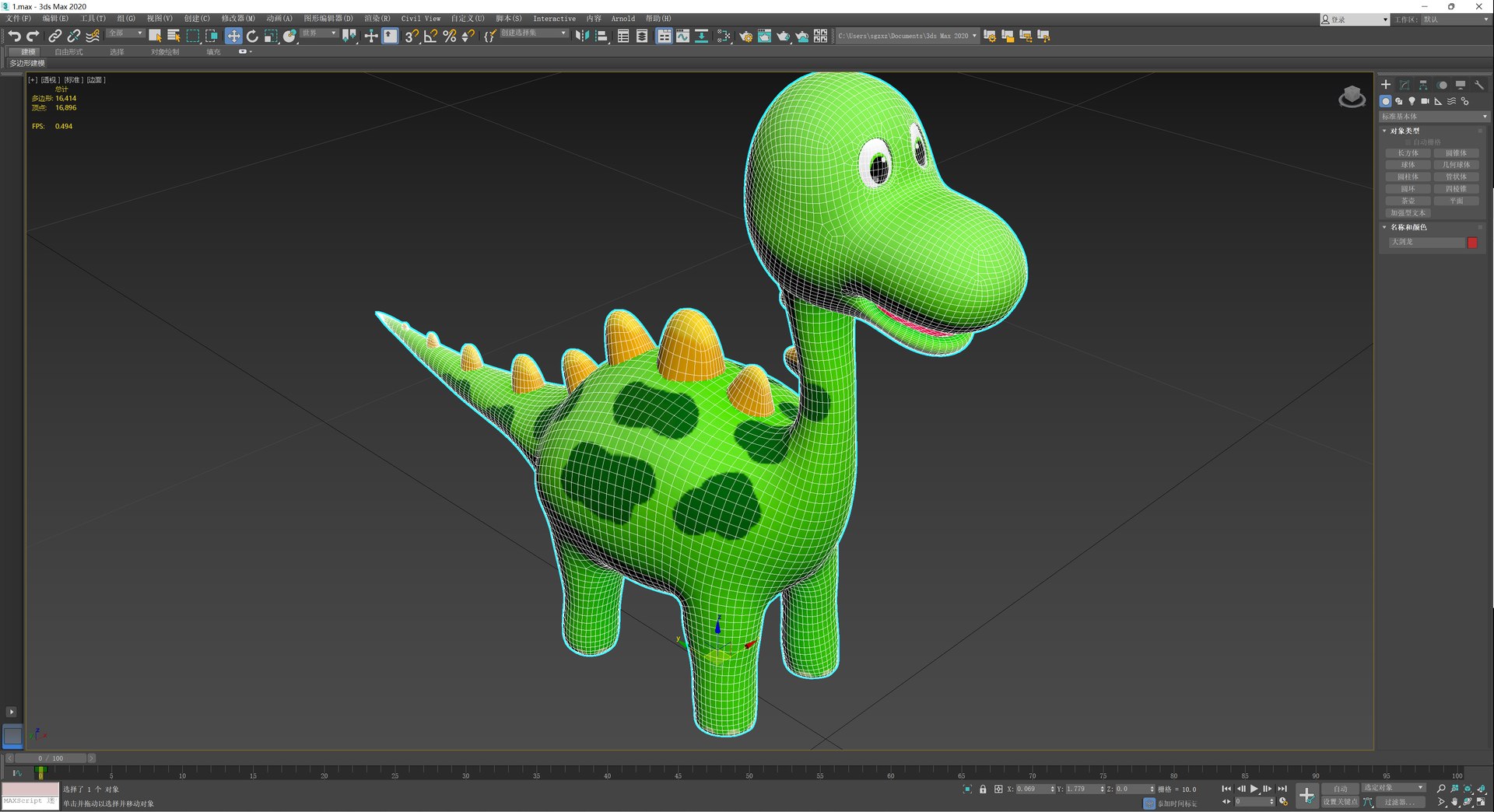Viewport: 1494px width, 812px height.
Task: Open the Hierarchy panel tab icon
Action: coord(1423,85)
